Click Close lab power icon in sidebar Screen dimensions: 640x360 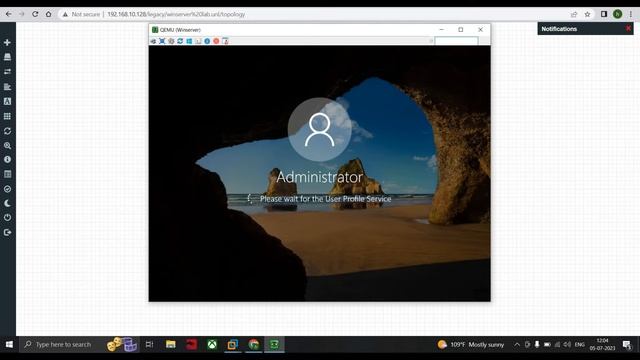(x=7, y=218)
